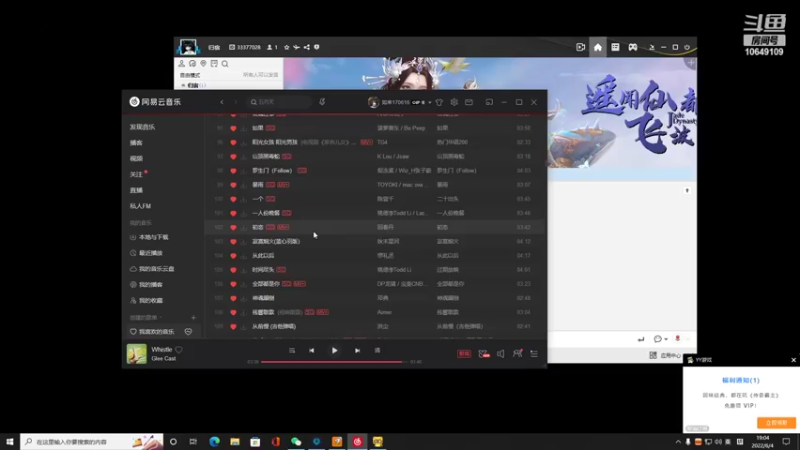The width and height of the screenshot is (800, 450).
Task: Click artist K Lou / Jsaw link
Action: click(x=393, y=157)
